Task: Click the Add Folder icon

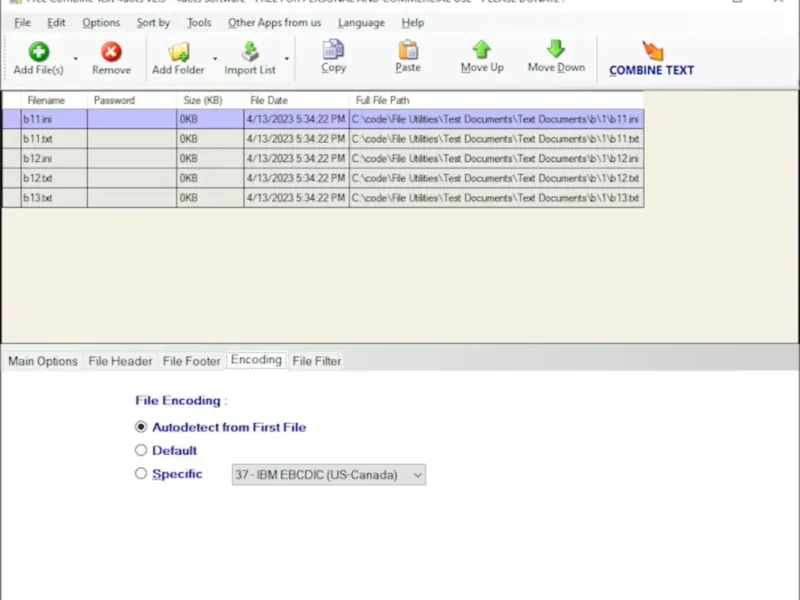Action: point(179,52)
